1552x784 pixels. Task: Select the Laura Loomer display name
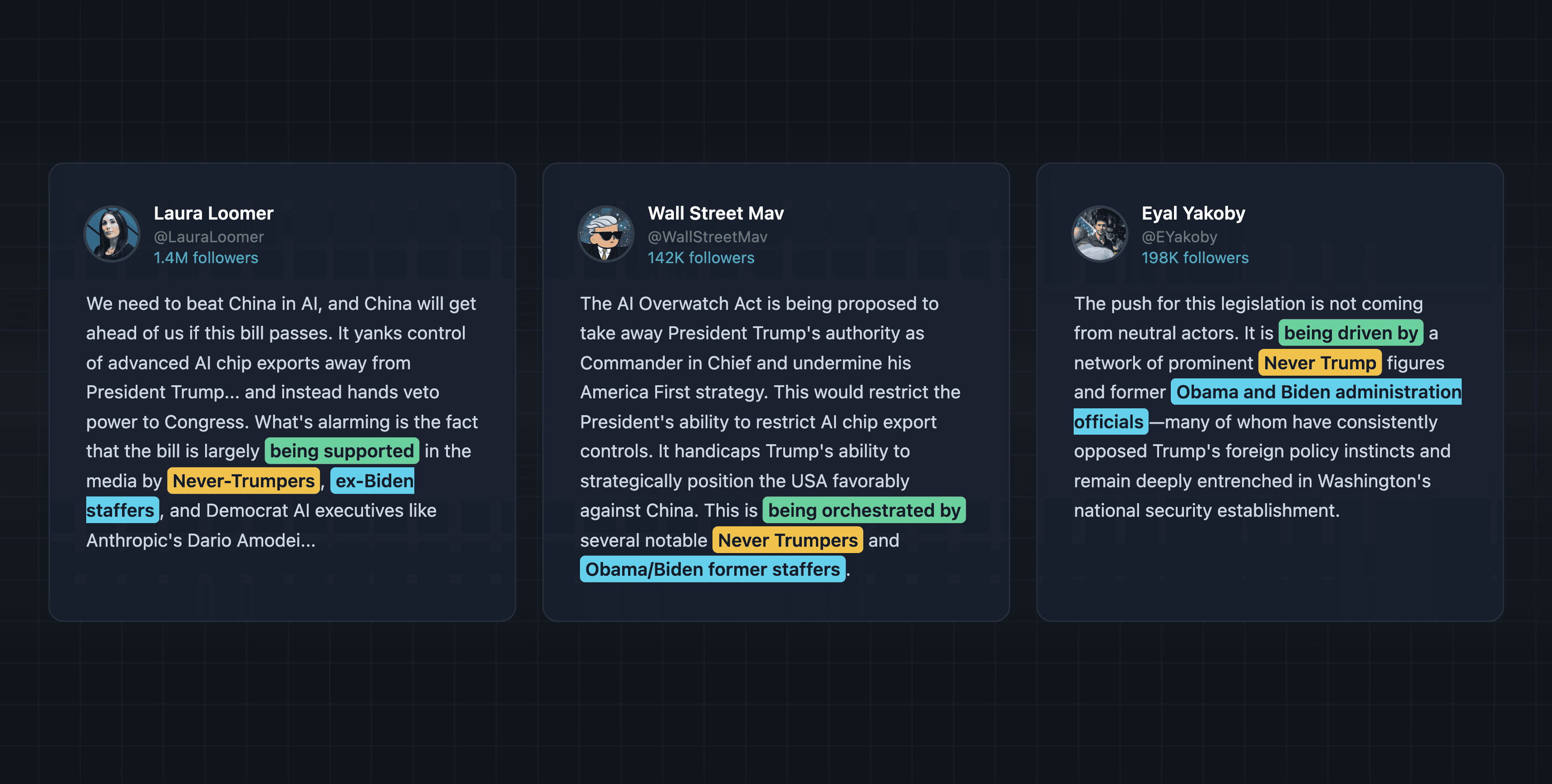pyautogui.click(x=213, y=213)
